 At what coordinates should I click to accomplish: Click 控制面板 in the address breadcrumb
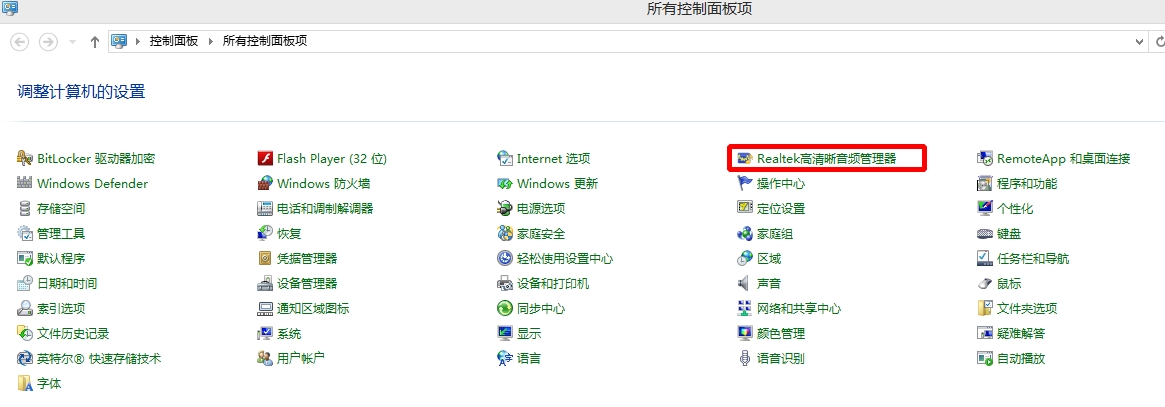pyautogui.click(x=174, y=42)
